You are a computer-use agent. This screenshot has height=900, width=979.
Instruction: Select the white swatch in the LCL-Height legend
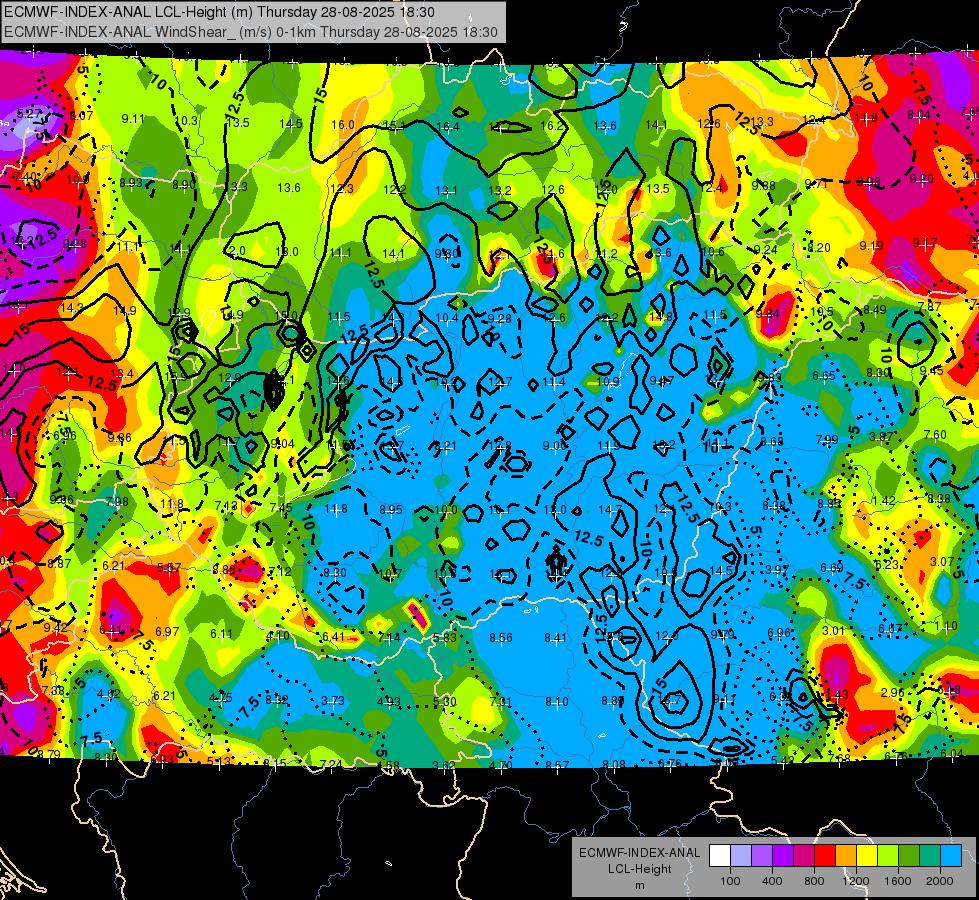719,856
